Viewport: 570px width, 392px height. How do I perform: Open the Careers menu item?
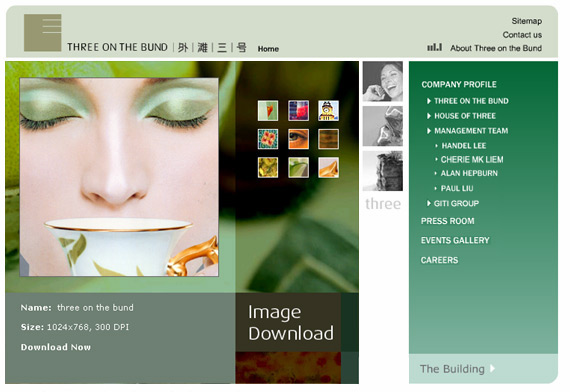[x=439, y=260]
